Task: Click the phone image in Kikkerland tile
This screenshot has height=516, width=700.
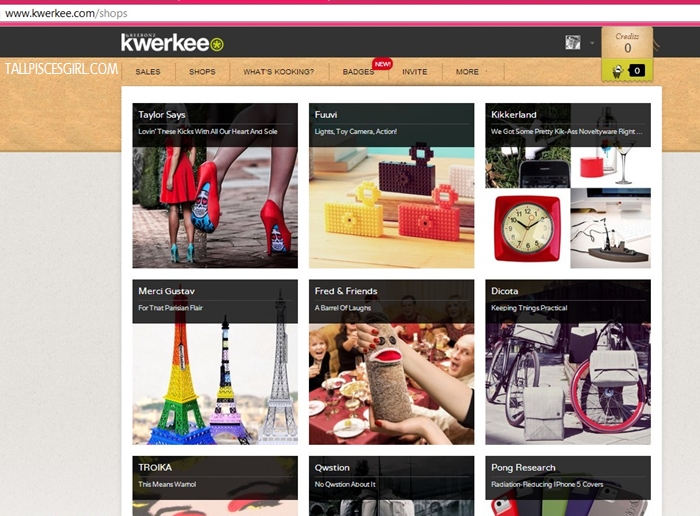Action: [x=528, y=167]
